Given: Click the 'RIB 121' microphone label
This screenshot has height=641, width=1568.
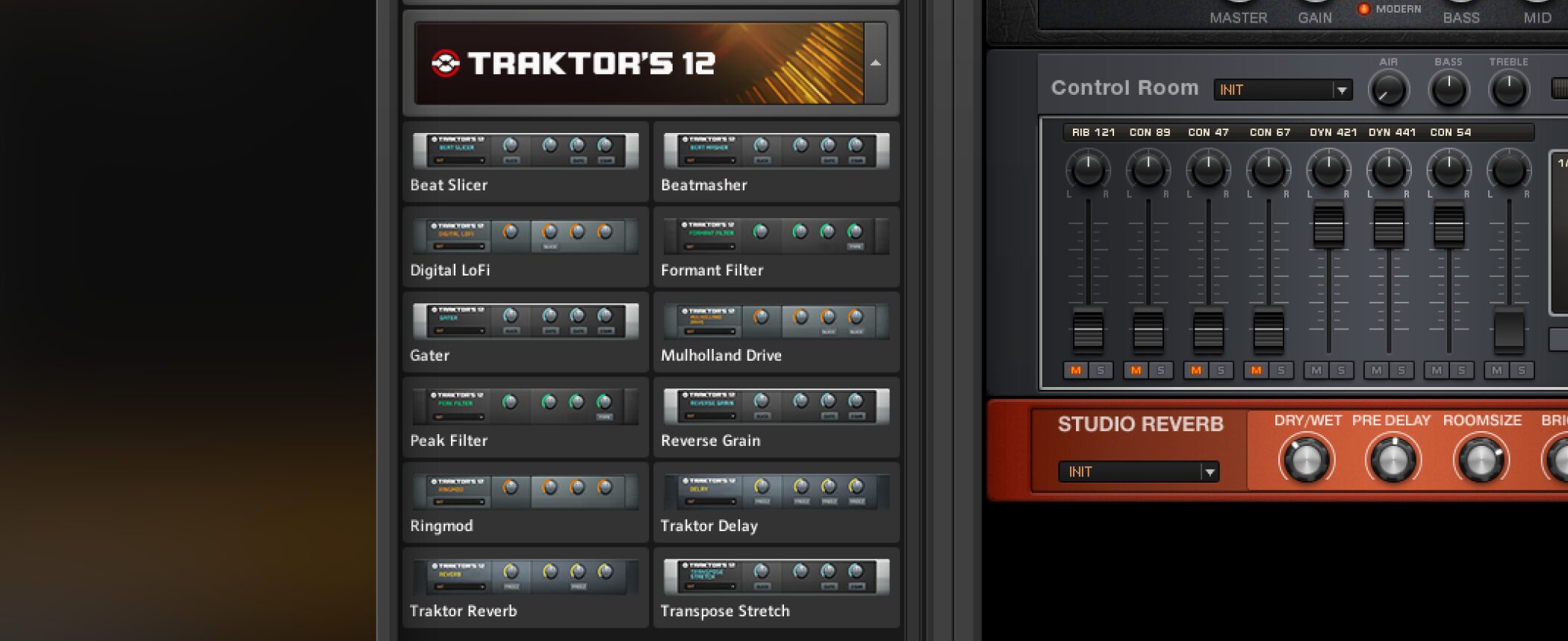Looking at the screenshot, I should click(x=1093, y=132).
